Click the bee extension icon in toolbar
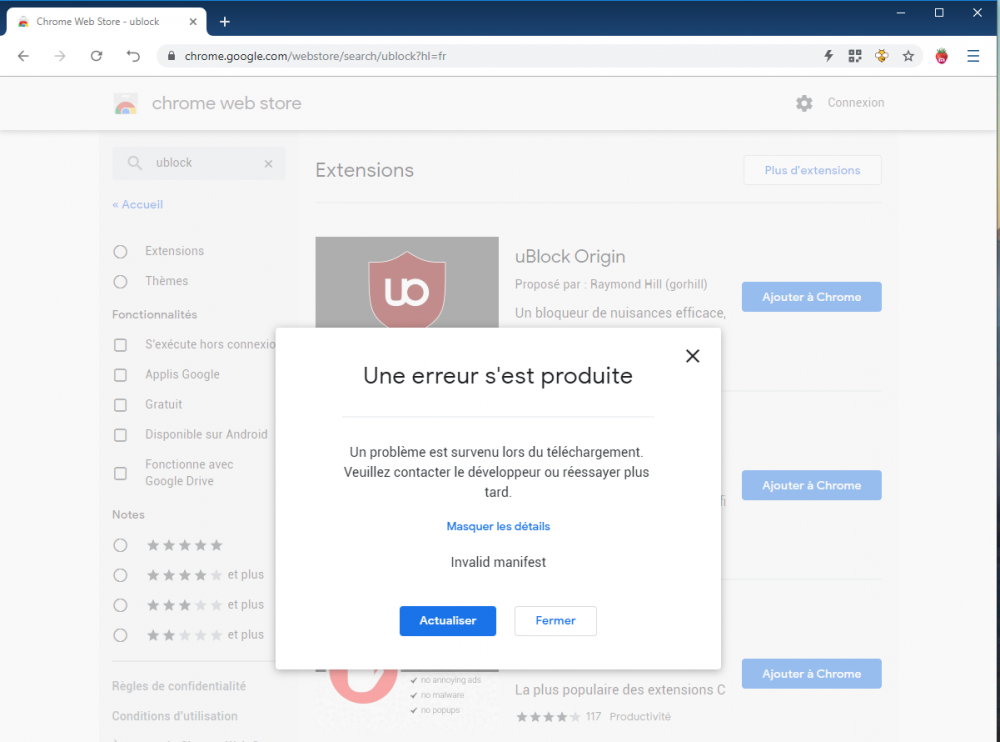The image size is (1000, 742). click(x=881, y=56)
